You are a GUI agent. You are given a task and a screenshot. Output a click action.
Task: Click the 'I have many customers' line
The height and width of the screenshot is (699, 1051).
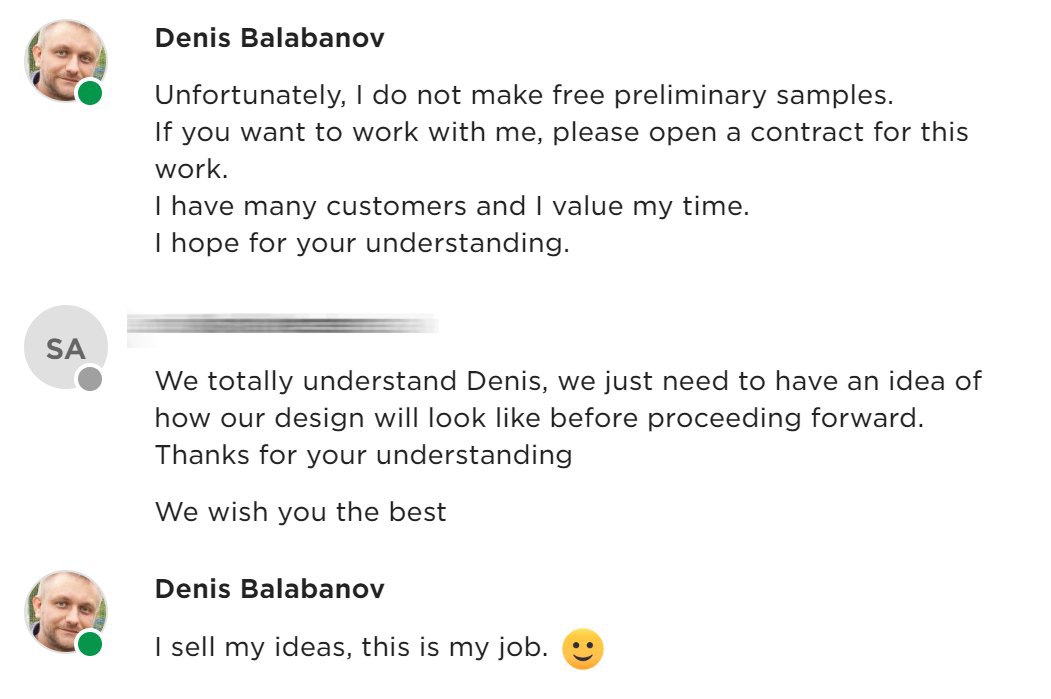(x=452, y=206)
